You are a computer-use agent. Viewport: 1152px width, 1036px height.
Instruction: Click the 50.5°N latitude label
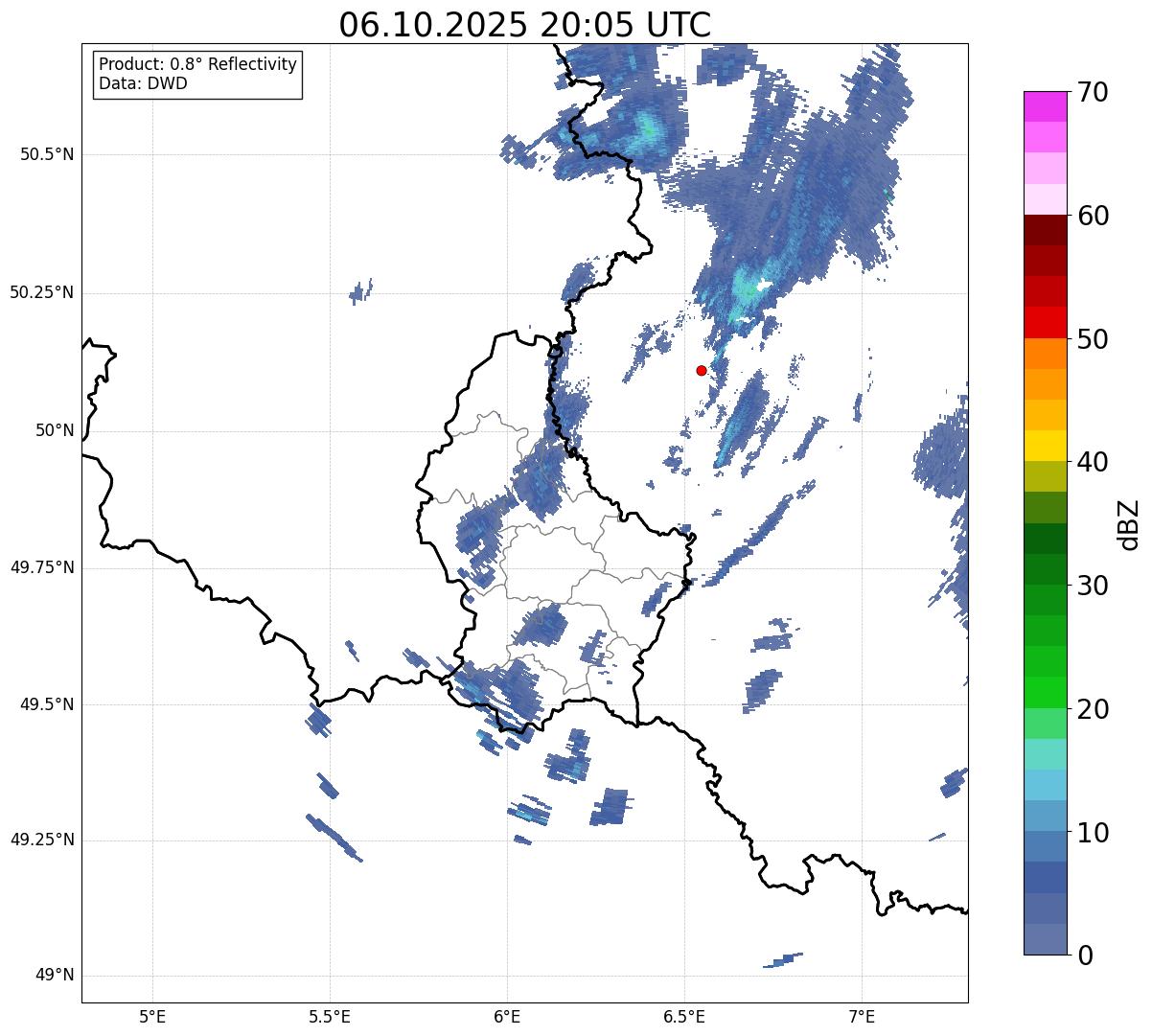(47, 154)
